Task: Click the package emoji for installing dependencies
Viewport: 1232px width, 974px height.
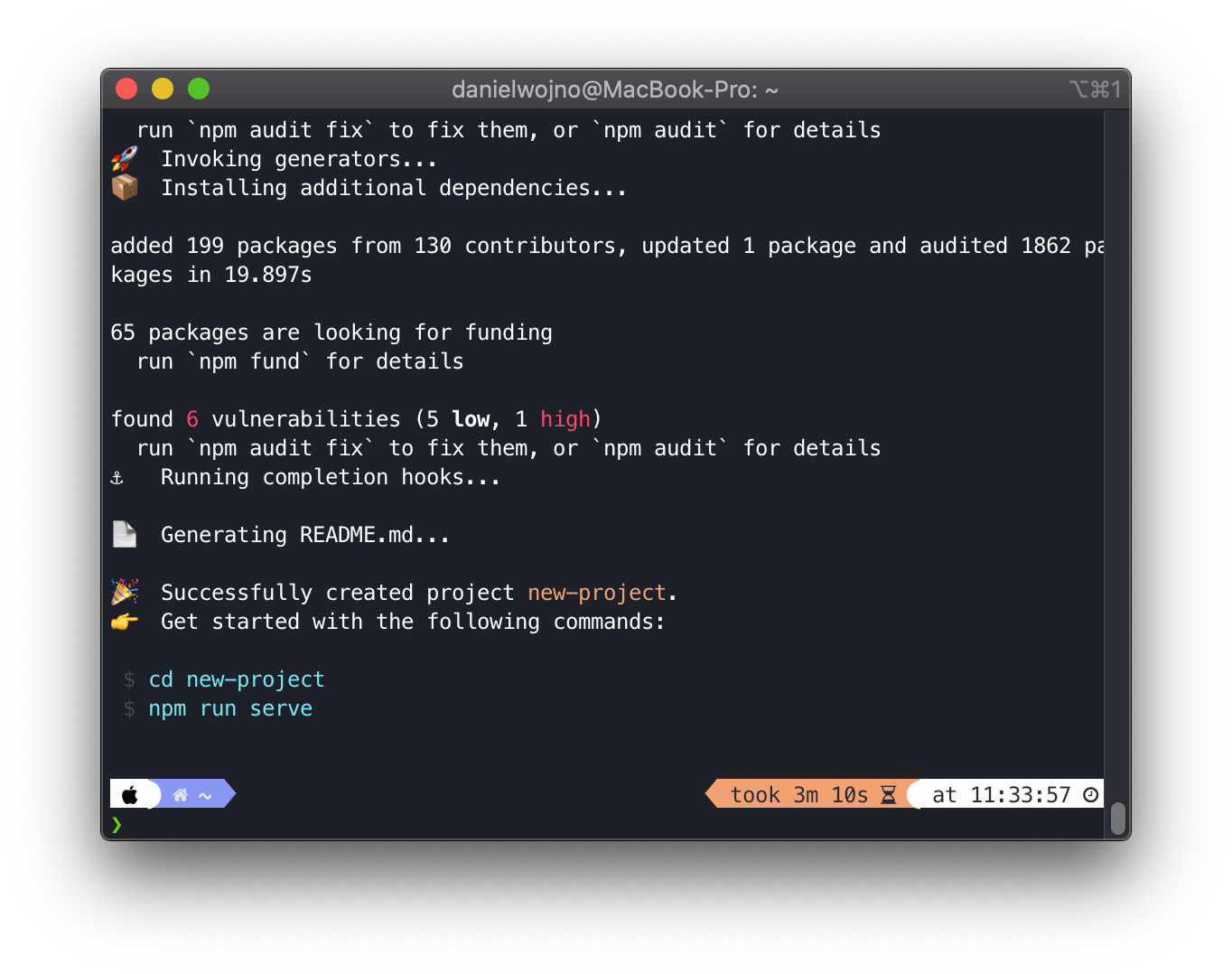Action: coord(125,187)
